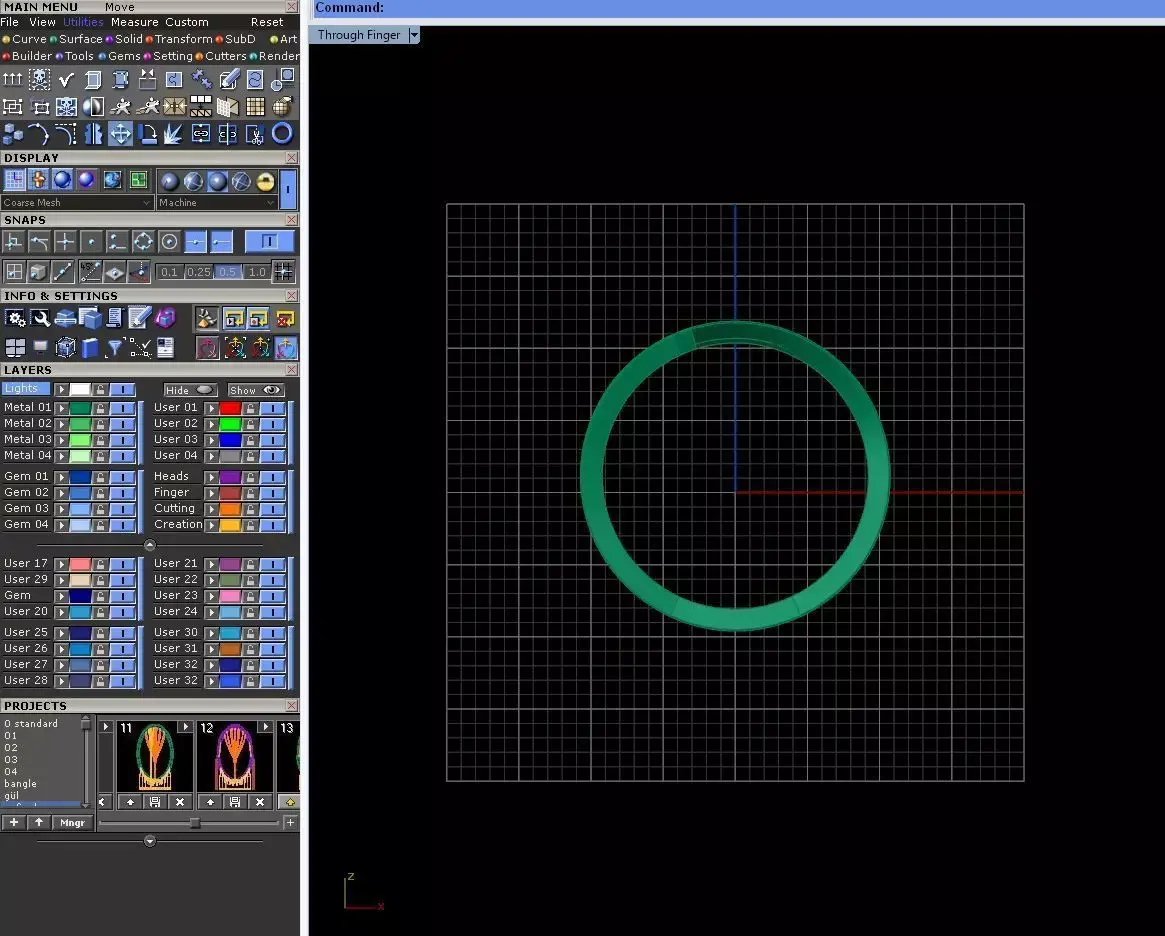This screenshot has height=936, width=1165.
Task: Click the Show layers button
Action: pyautogui.click(x=255, y=390)
